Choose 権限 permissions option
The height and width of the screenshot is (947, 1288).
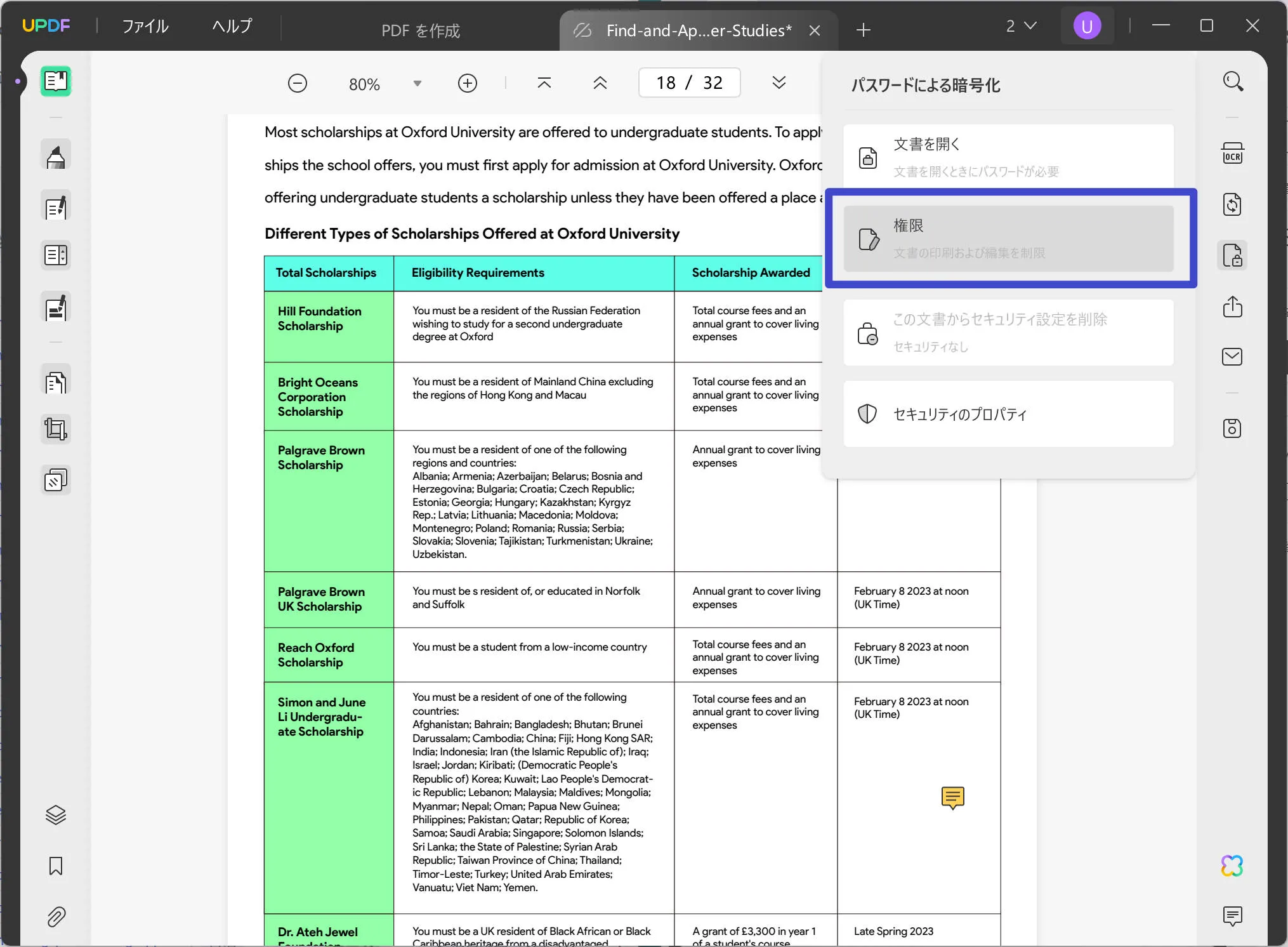1009,238
